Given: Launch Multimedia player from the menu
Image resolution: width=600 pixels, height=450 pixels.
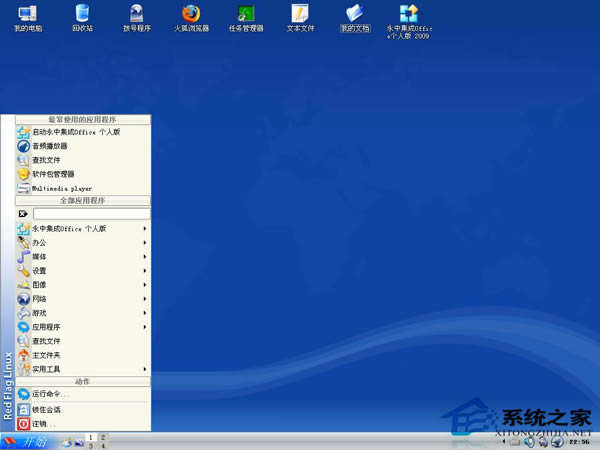Looking at the screenshot, I should pyautogui.click(x=83, y=188).
